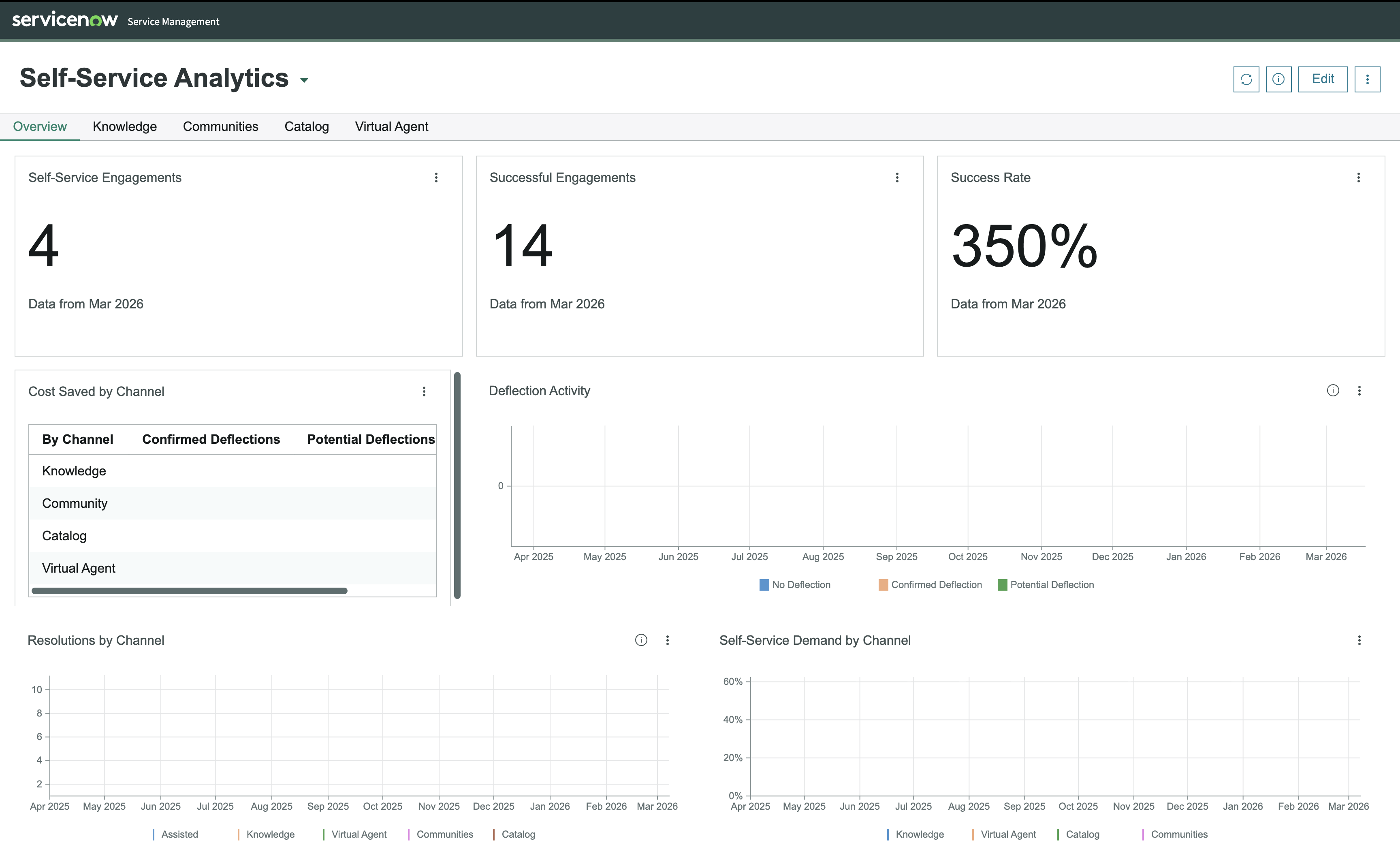This screenshot has height=847, width=1400.
Task: Select the Virtual Agent table row
Action: click(x=233, y=568)
